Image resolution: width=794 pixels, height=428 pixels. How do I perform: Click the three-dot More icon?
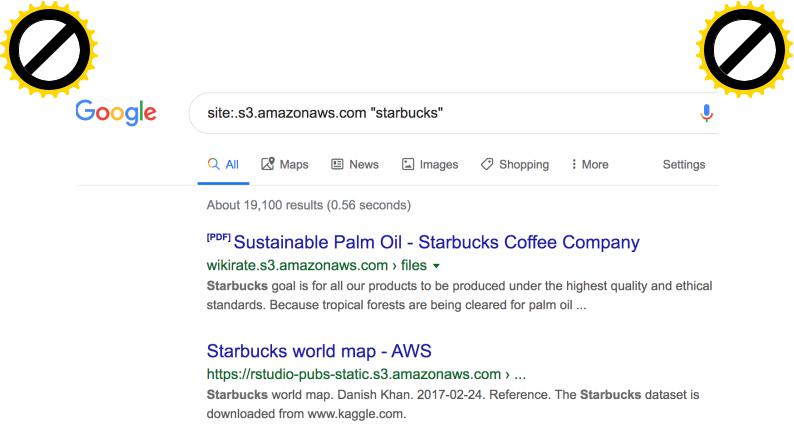pyautogui.click(x=574, y=164)
